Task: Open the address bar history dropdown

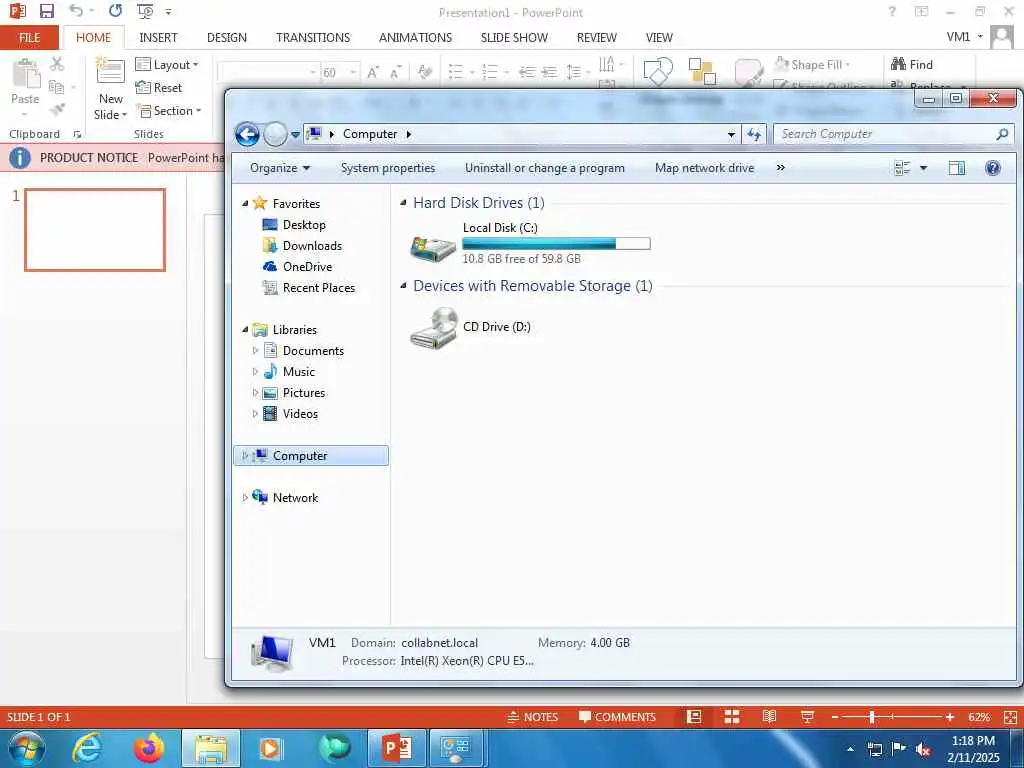Action: [731, 135]
